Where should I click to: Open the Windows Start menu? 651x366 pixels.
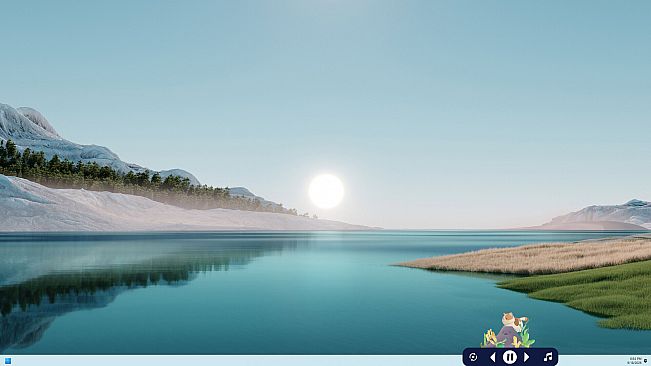[x=7, y=361]
